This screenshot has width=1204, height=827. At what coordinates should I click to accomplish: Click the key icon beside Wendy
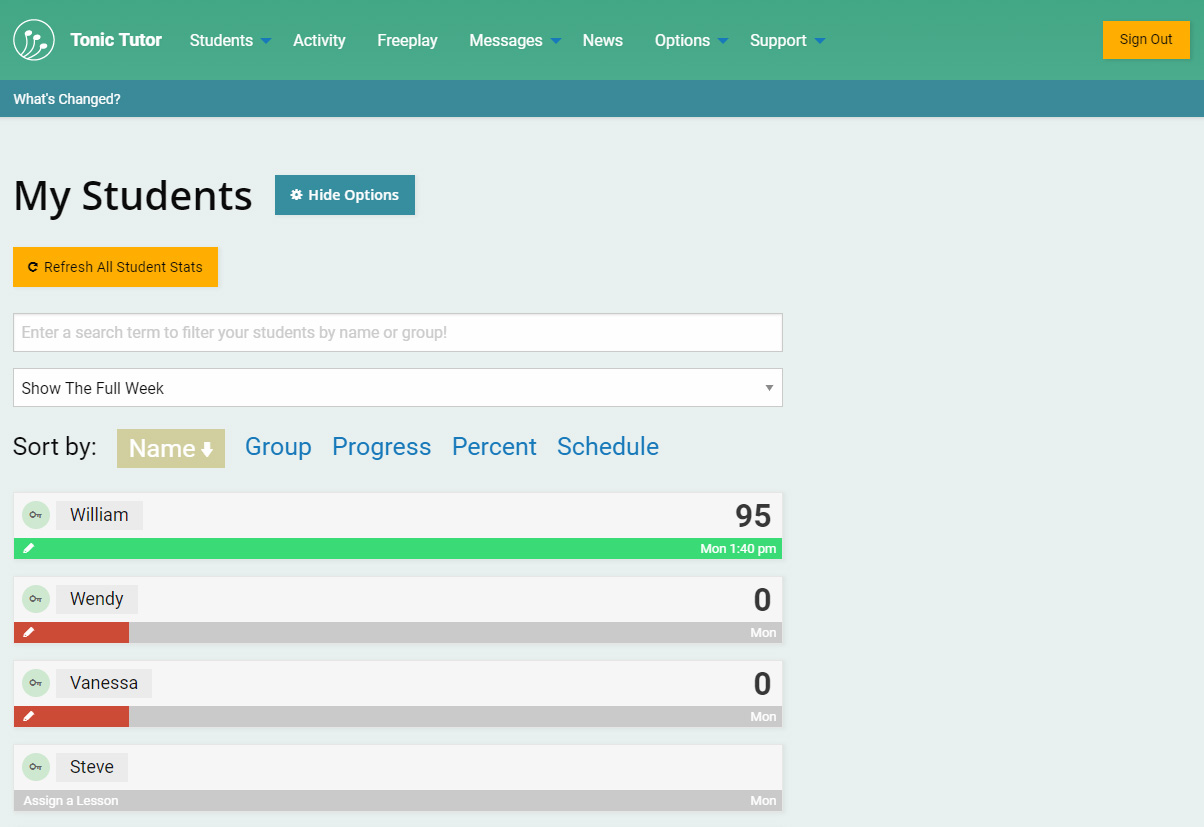pos(36,599)
